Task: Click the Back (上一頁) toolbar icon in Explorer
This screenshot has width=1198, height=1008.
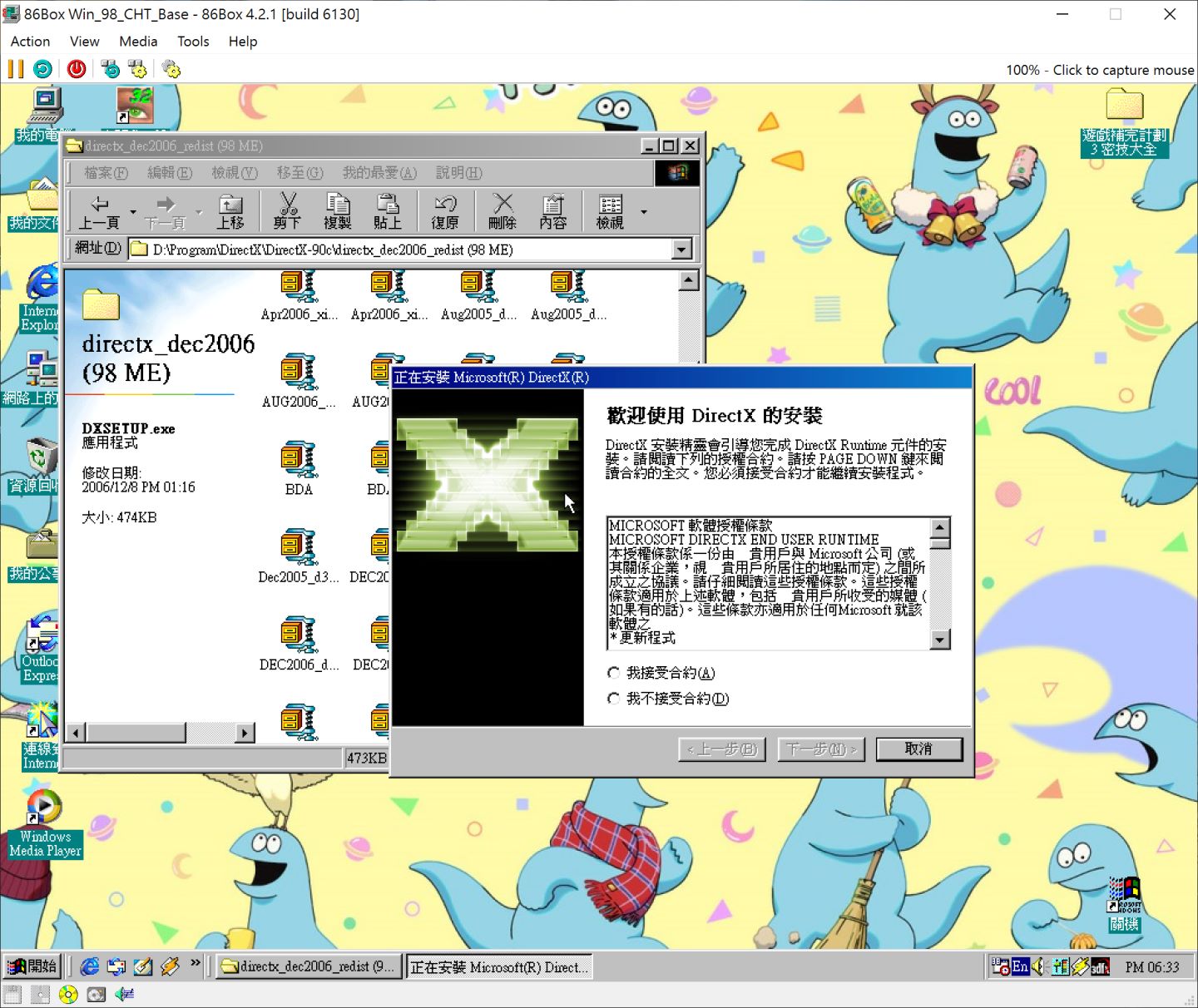Action: pos(100,211)
